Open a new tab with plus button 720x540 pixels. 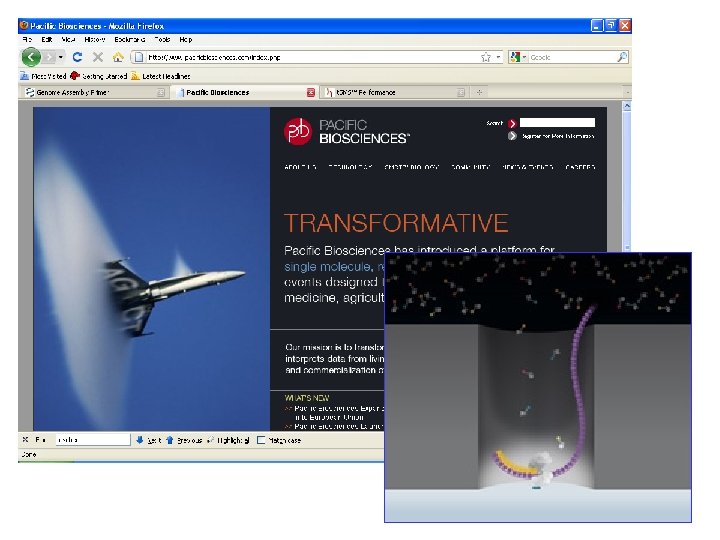tap(479, 92)
